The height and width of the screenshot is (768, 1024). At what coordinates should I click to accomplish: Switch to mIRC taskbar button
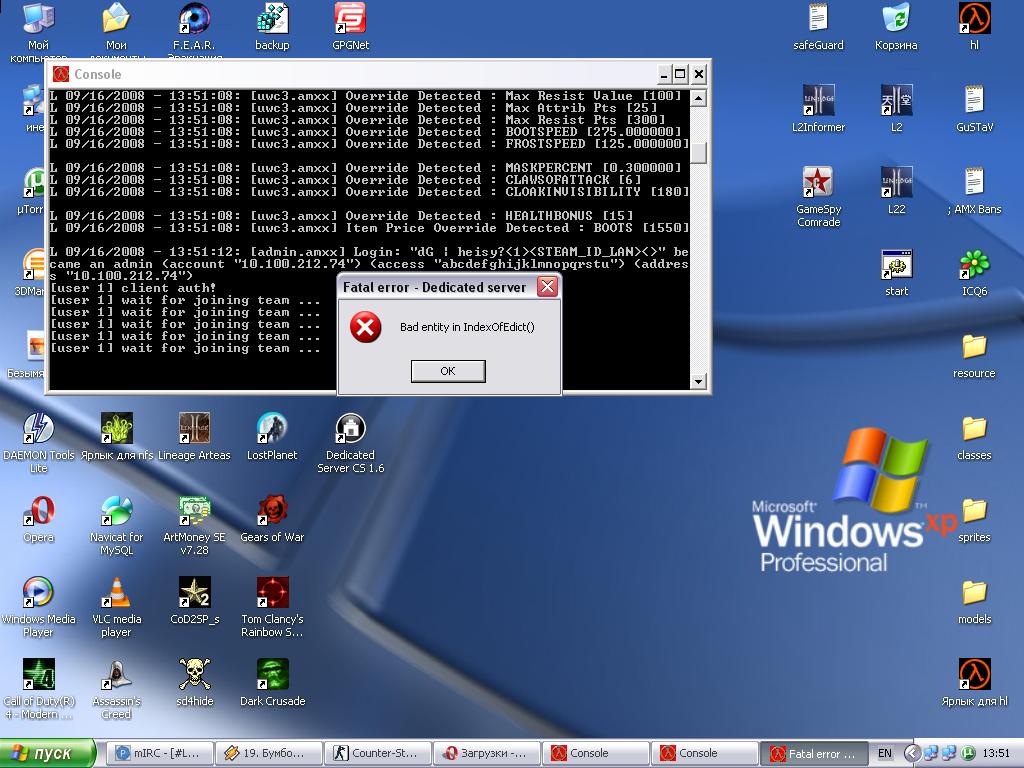coord(159,754)
